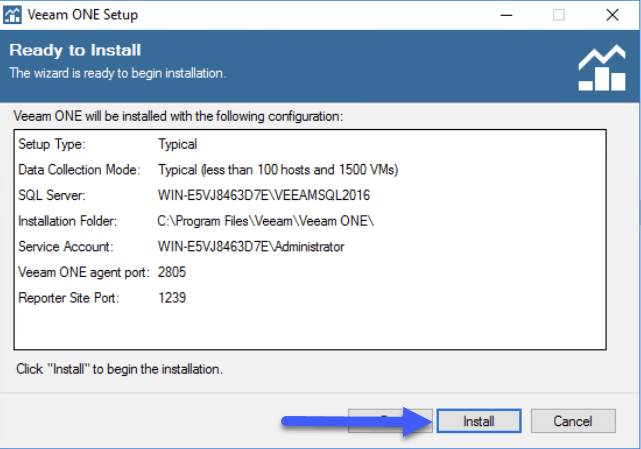
Task: Click the Ready to Install heading
Action: [x=75, y=50]
